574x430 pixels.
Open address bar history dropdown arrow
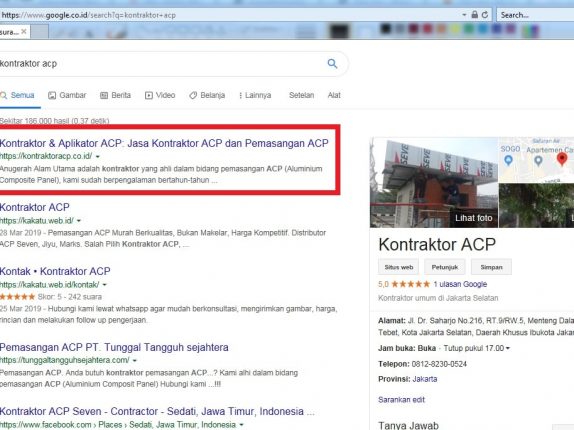(x=464, y=15)
